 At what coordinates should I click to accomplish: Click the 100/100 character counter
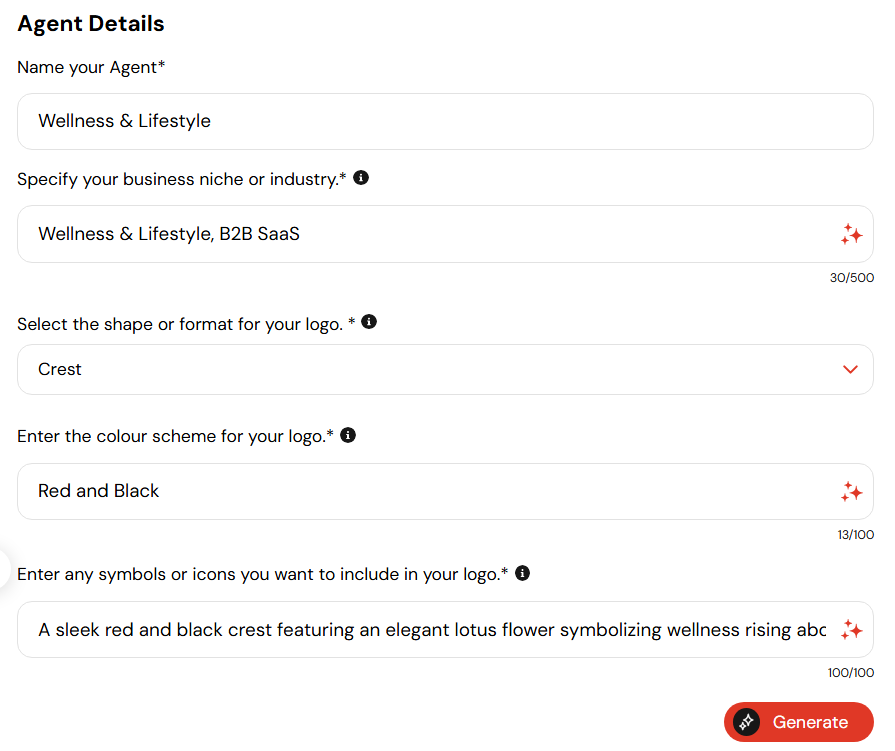tap(850, 673)
